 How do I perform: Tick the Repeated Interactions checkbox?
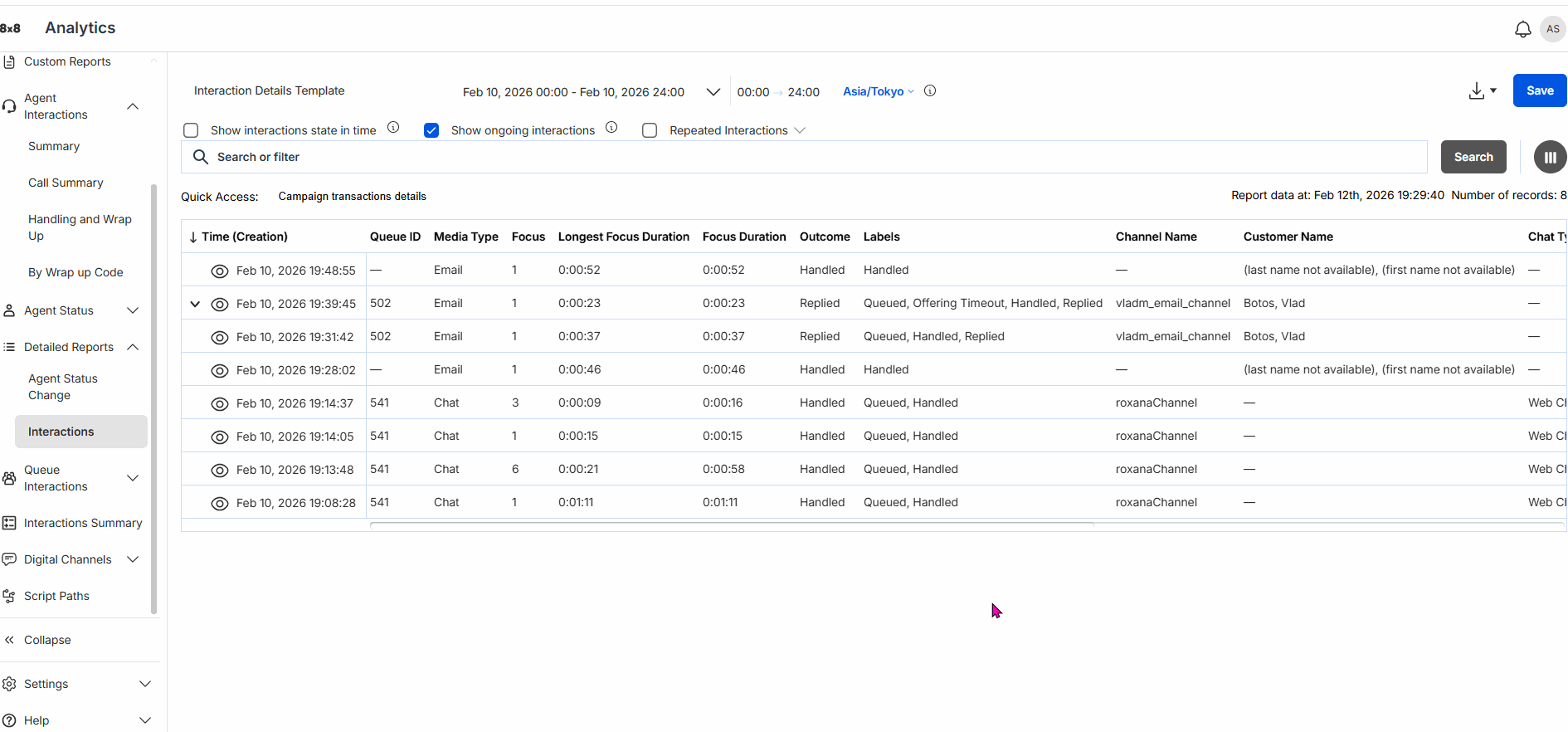(650, 130)
